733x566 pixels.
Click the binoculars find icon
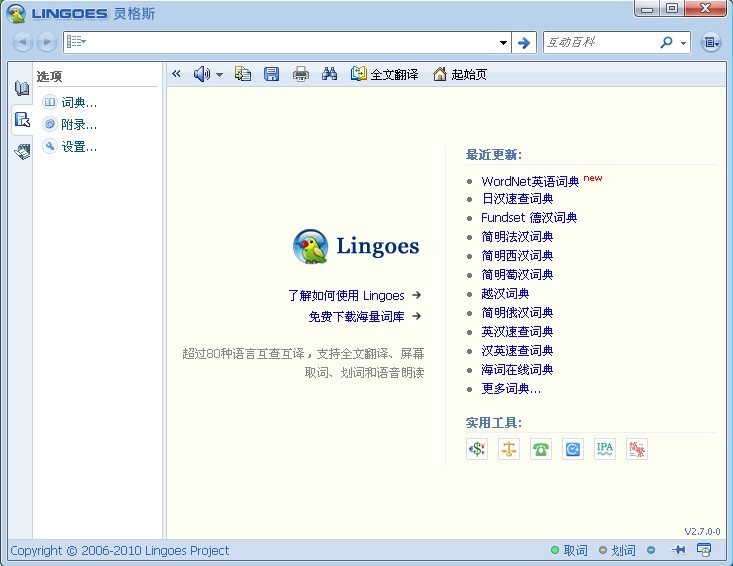pyautogui.click(x=330, y=74)
